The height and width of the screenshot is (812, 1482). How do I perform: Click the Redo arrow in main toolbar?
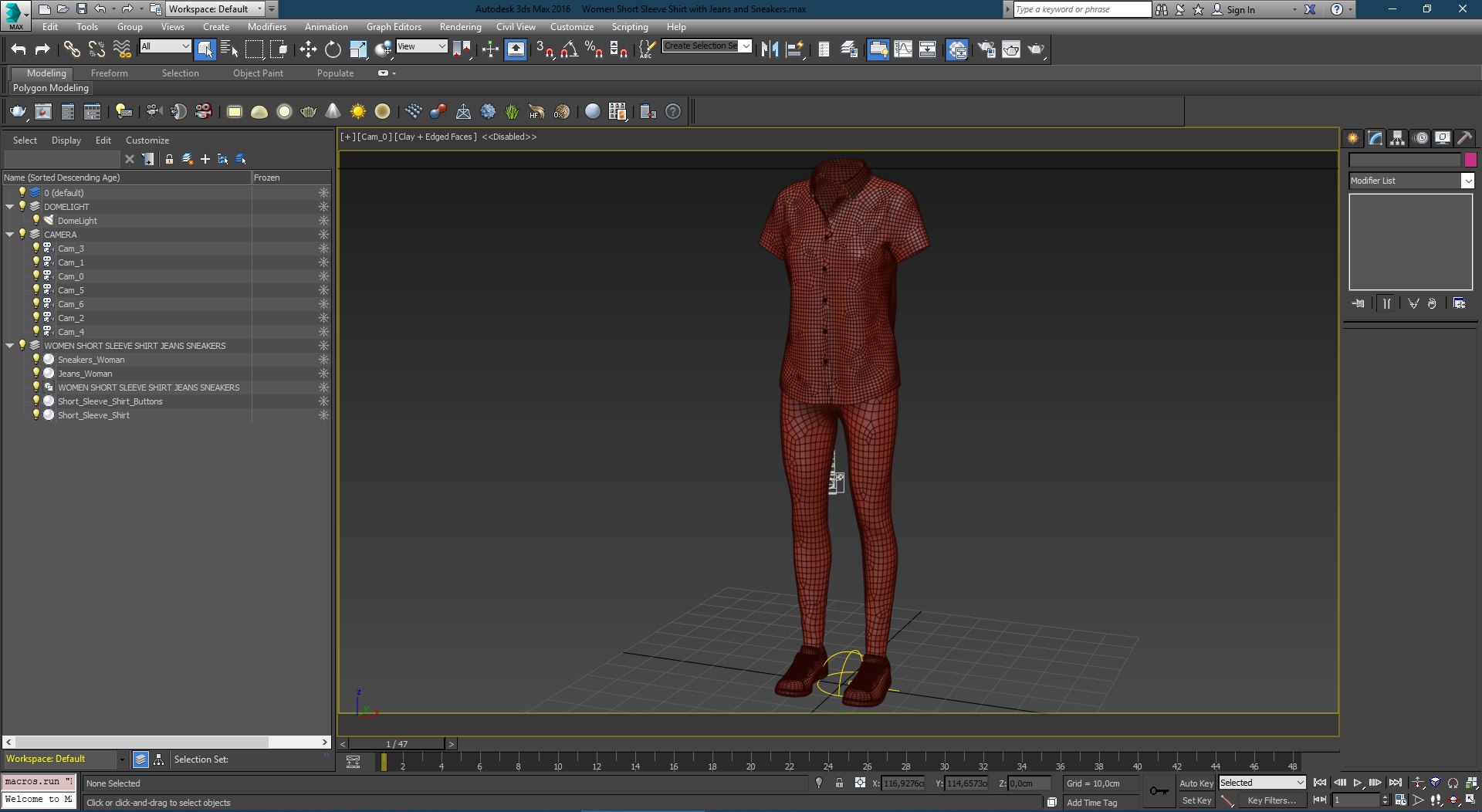coord(42,49)
